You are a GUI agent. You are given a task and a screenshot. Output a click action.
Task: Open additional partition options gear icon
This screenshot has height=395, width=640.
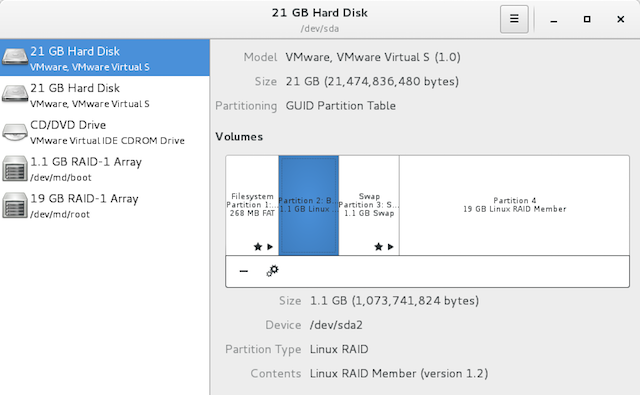click(x=273, y=271)
